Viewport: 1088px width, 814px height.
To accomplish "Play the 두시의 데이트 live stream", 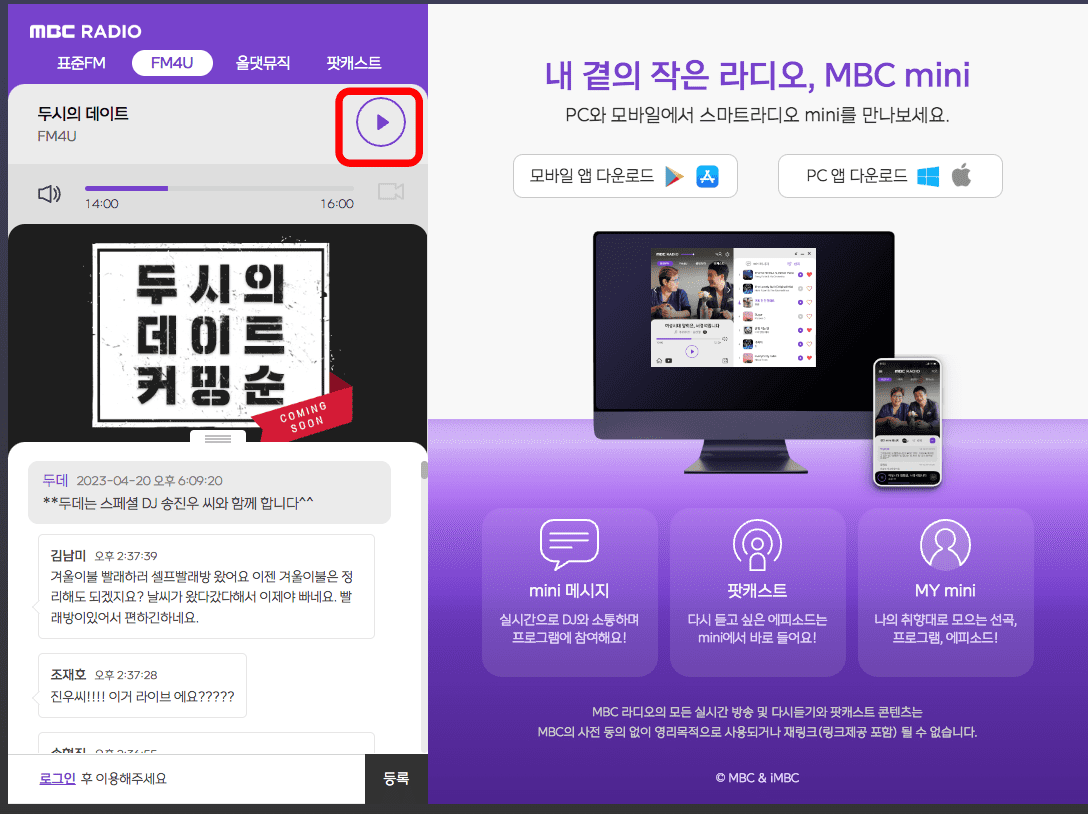I will coord(380,123).
